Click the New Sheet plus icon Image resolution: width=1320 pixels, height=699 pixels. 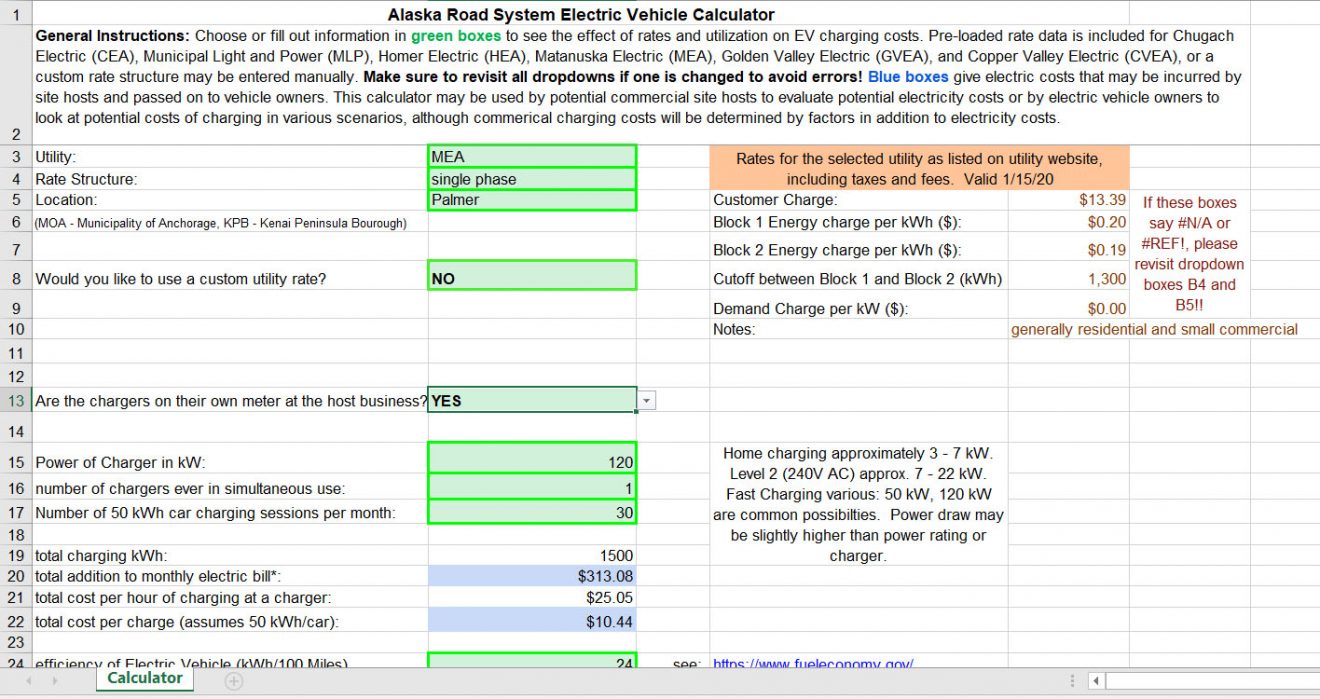click(x=233, y=681)
